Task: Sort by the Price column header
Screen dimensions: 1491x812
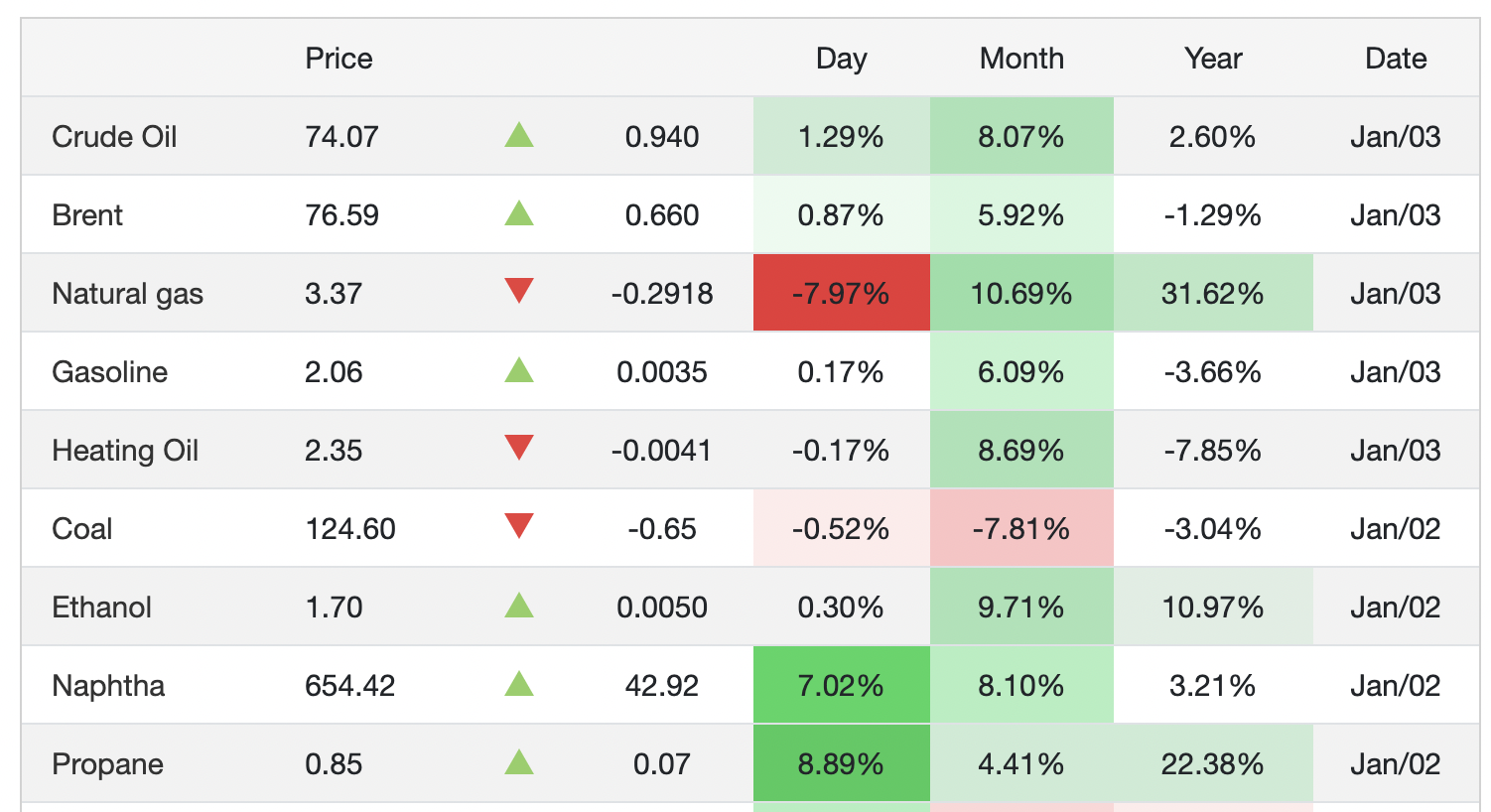Action: (x=339, y=59)
